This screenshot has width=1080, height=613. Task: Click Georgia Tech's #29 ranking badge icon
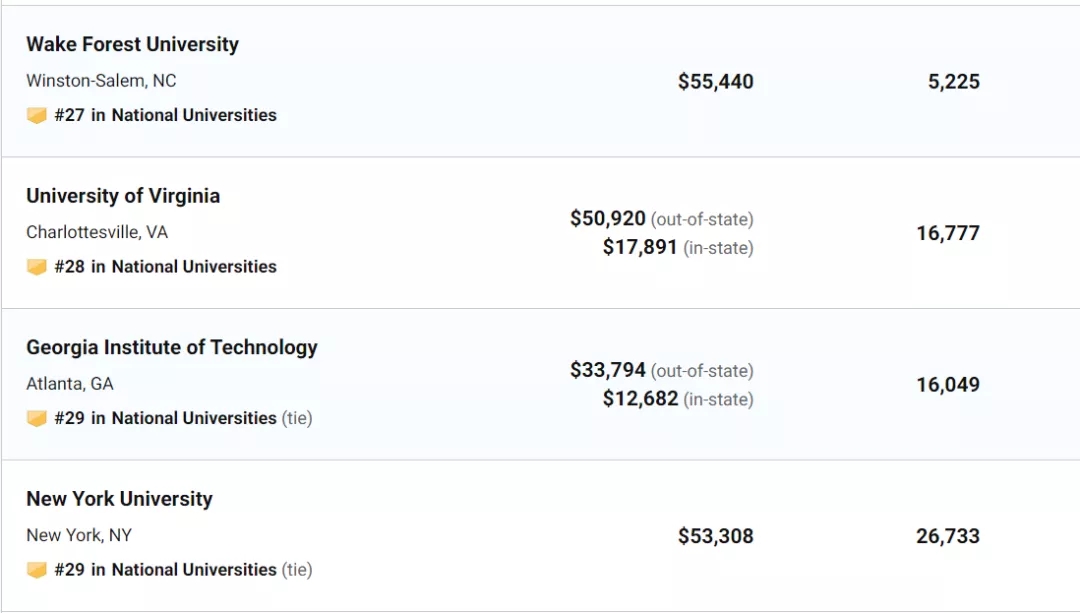pos(37,418)
